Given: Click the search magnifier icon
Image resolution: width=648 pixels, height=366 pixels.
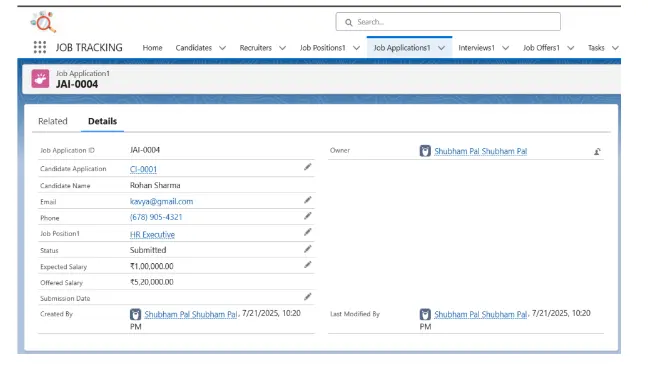Looking at the screenshot, I should [x=349, y=22].
